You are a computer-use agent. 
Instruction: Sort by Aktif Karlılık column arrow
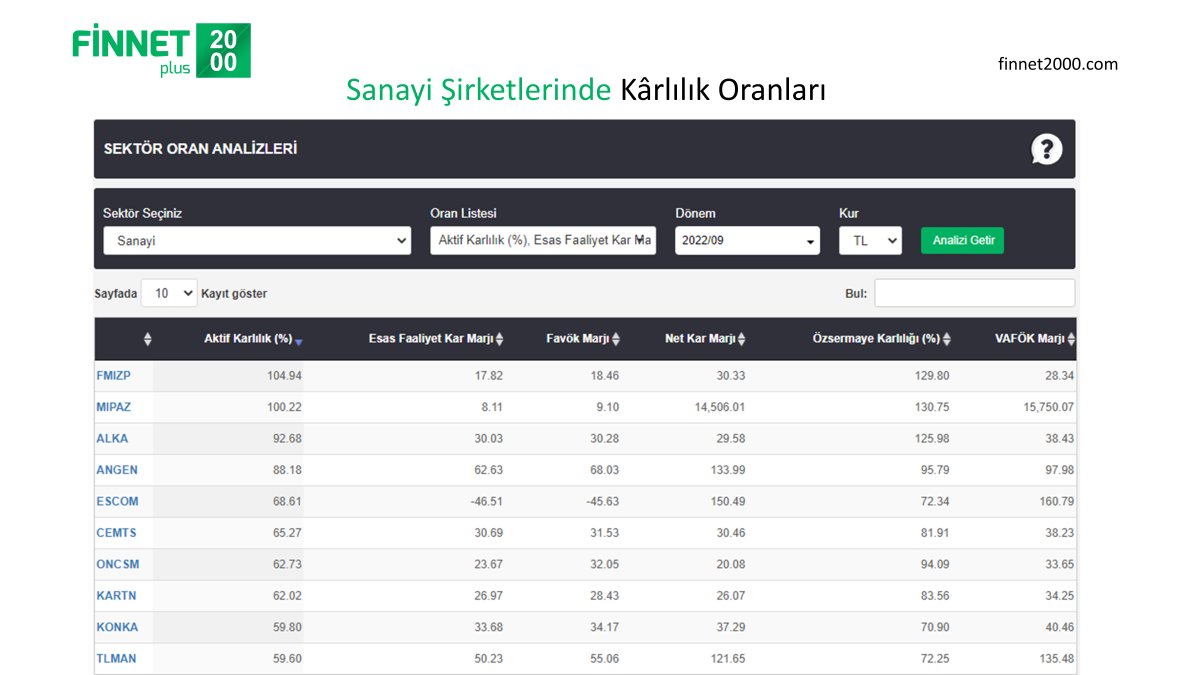point(298,340)
